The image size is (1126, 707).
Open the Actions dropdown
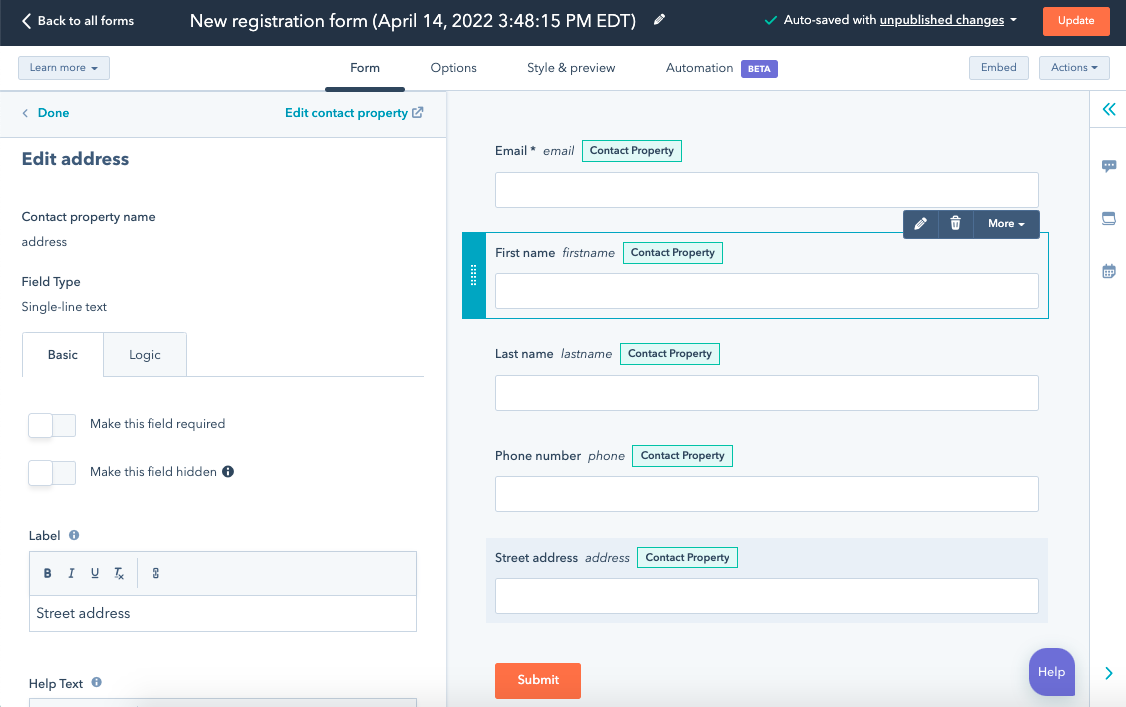coord(1074,67)
